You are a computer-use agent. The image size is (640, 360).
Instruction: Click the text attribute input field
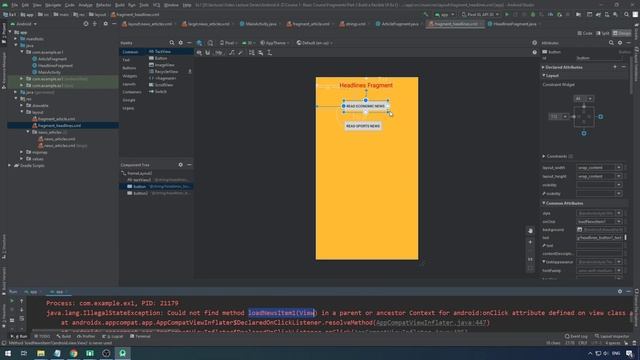tap(599, 238)
